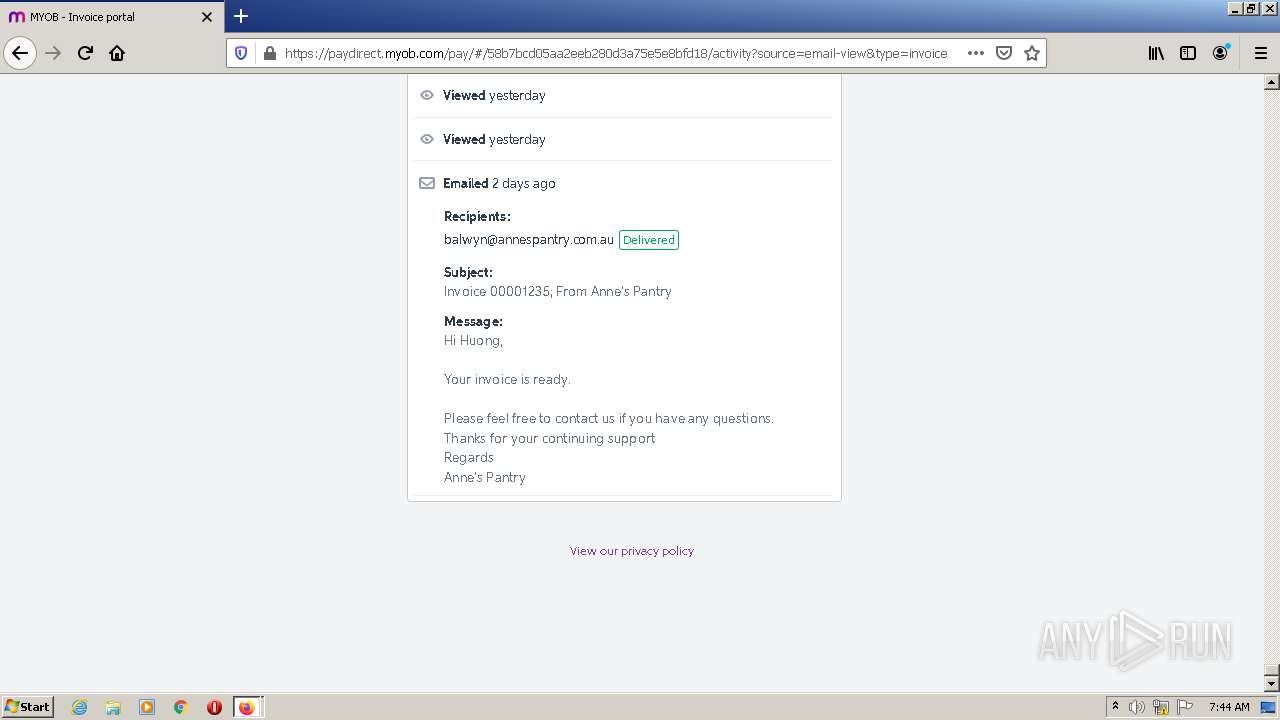Save page to Pocket icon
The width and height of the screenshot is (1280, 720).
click(x=1004, y=53)
